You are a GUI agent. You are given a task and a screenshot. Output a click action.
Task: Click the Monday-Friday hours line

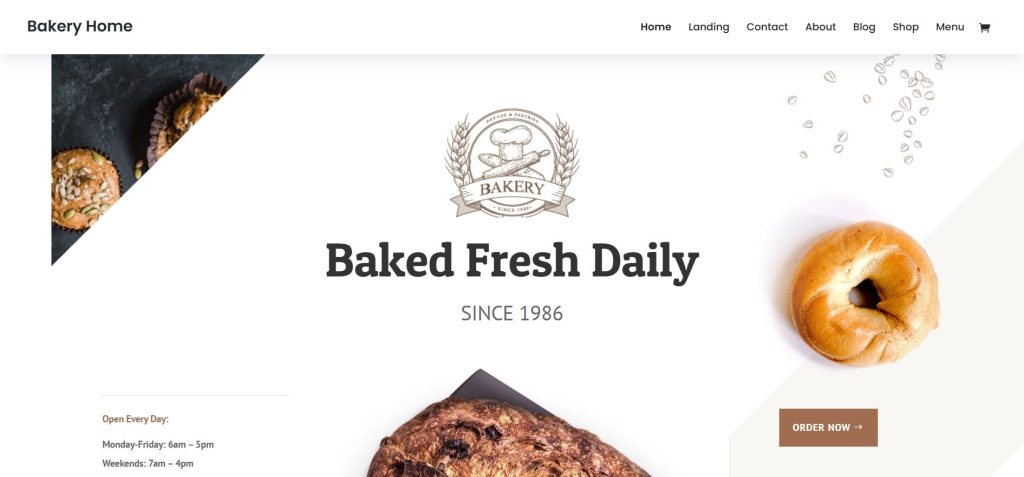(158, 444)
